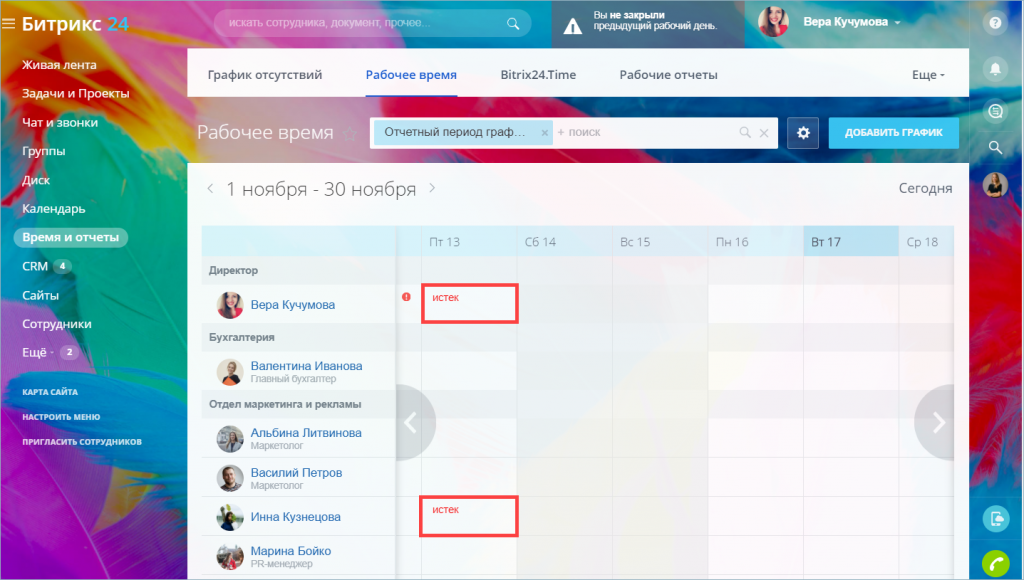This screenshot has height=580, width=1024.
Task: Open settings gear next to search filter
Action: pyautogui.click(x=803, y=133)
